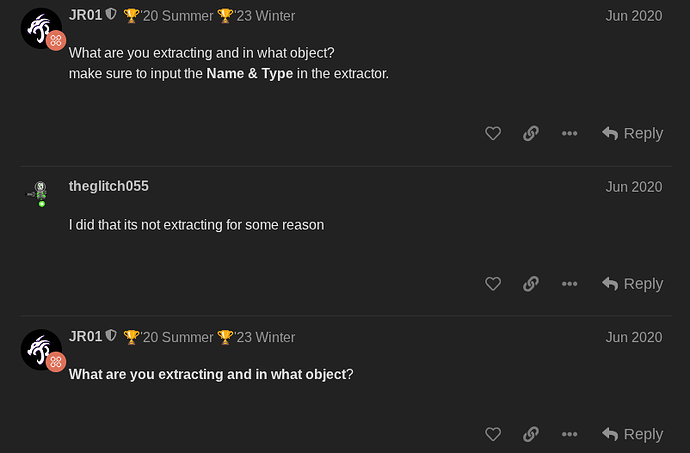Like theglitch055's post with heart icon
This screenshot has height=453, width=690.
pos(493,284)
